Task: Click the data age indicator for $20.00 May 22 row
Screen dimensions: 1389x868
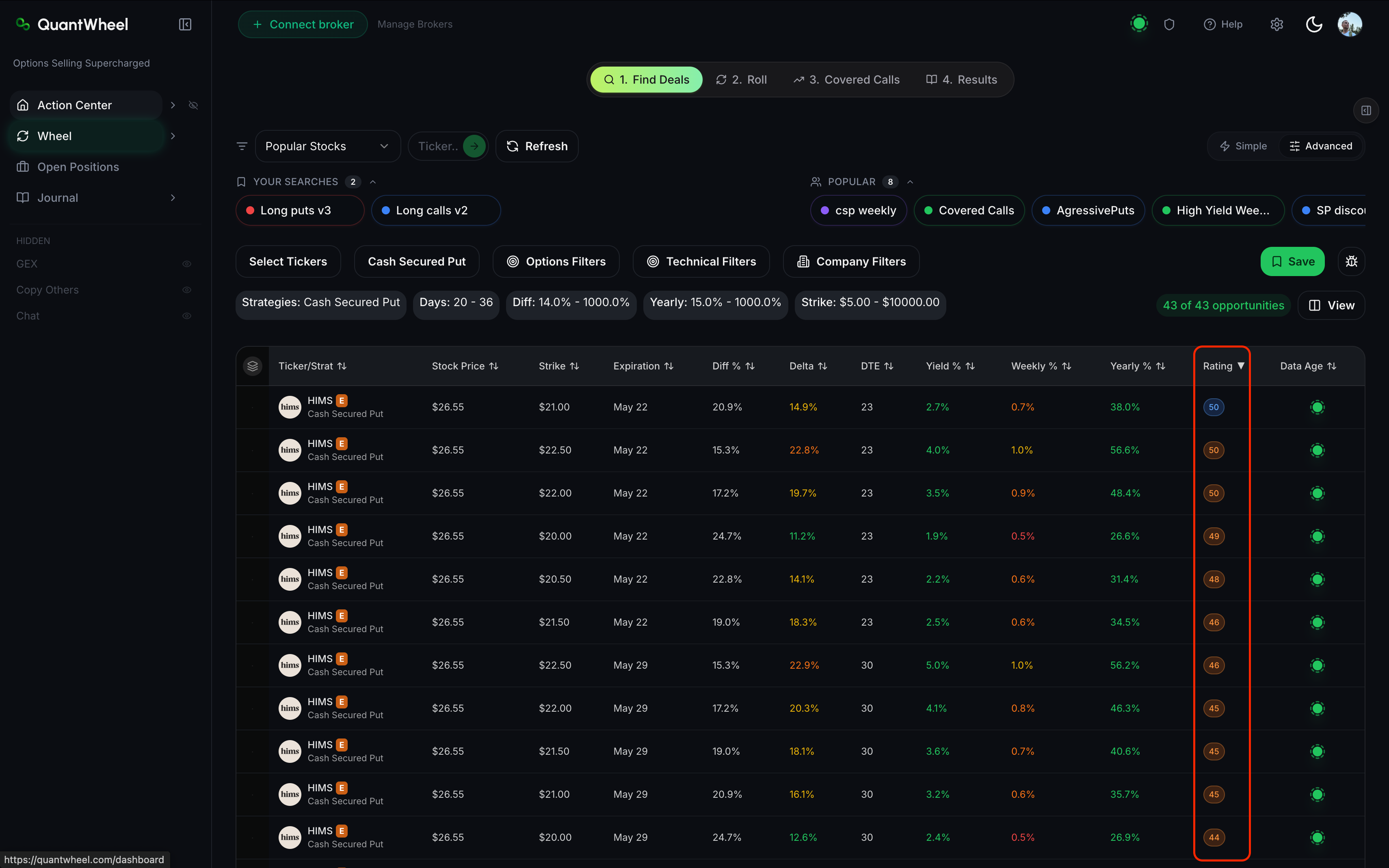Action: coord(1317,536)
